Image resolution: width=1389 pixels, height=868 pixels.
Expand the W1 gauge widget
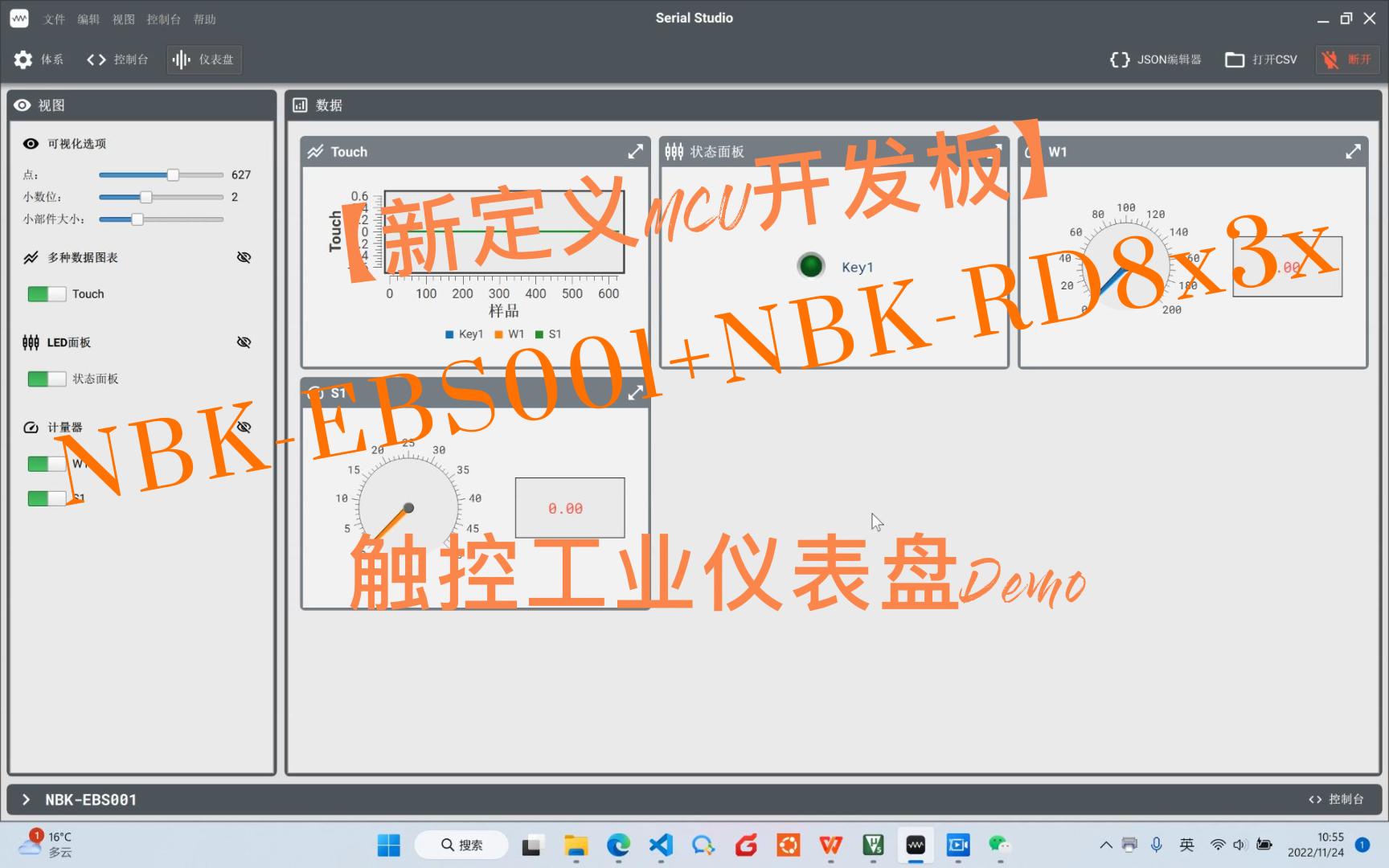tap(1353, 151)
